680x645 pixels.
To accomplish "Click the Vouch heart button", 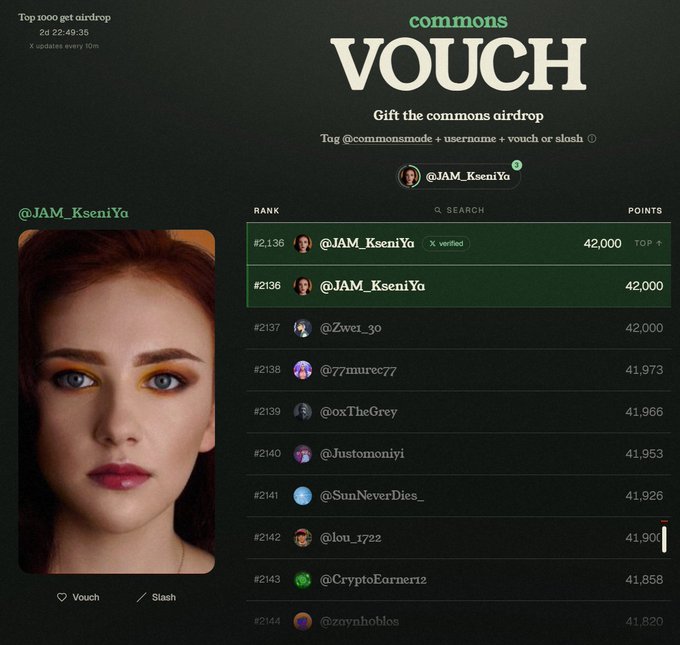I will [78, 597].
